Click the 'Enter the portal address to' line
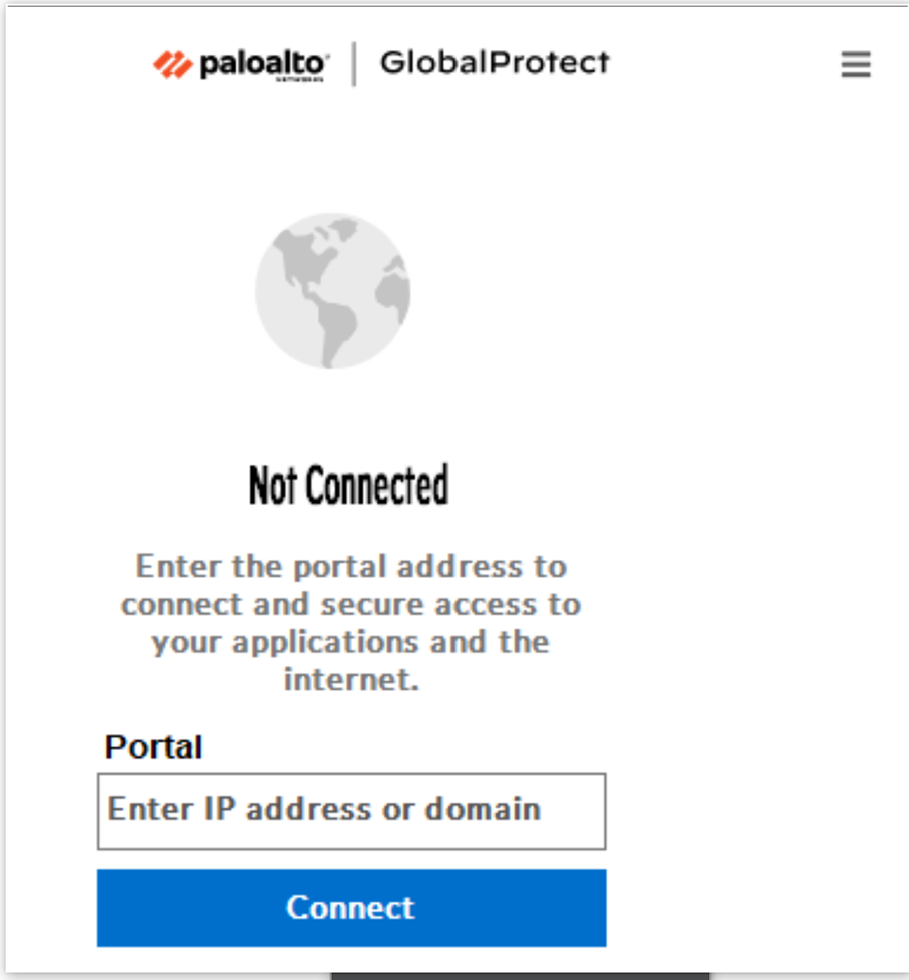This screenshot has height=980, width=909. pos(351,566)
